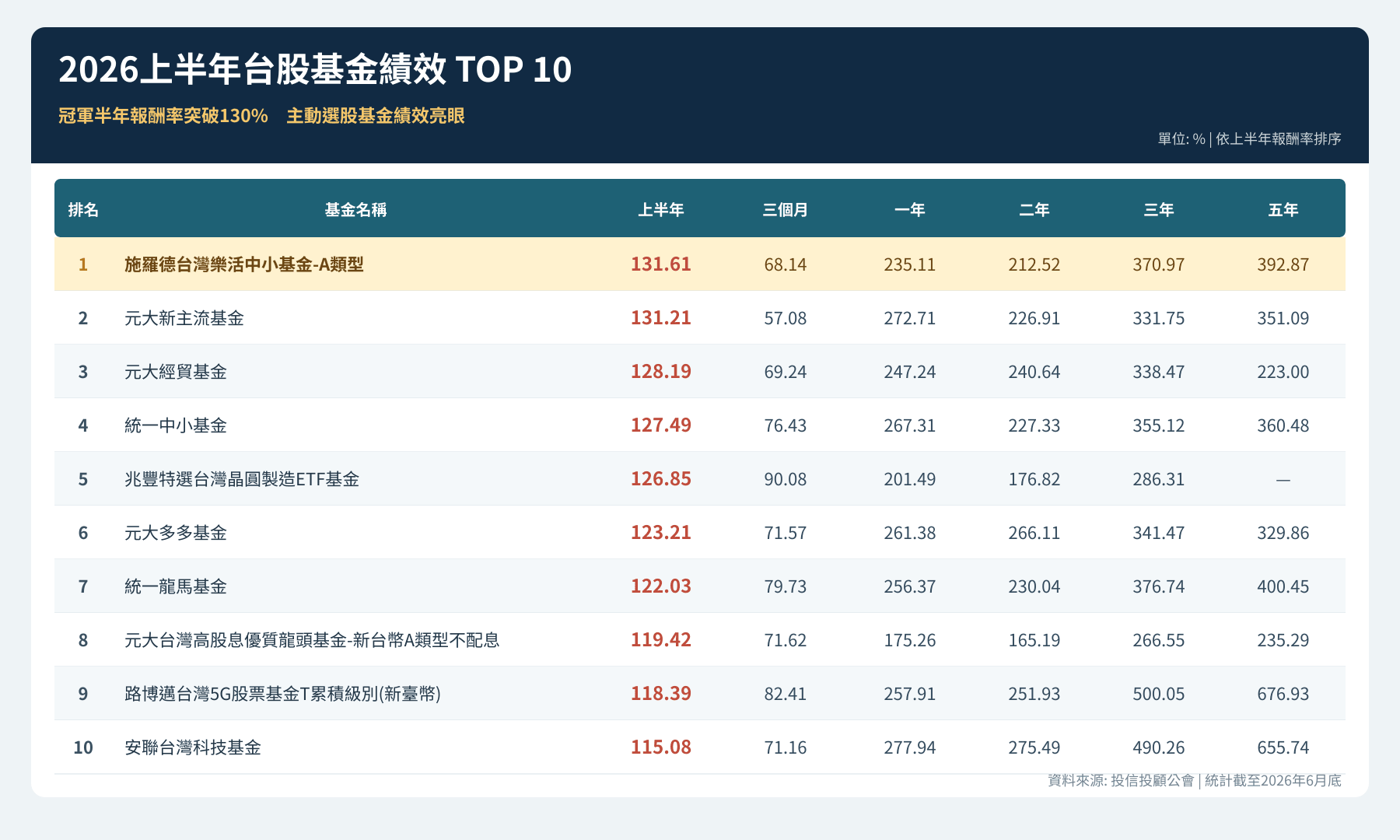
Task: Click half-year return 128.19
Action: point(661,372)
